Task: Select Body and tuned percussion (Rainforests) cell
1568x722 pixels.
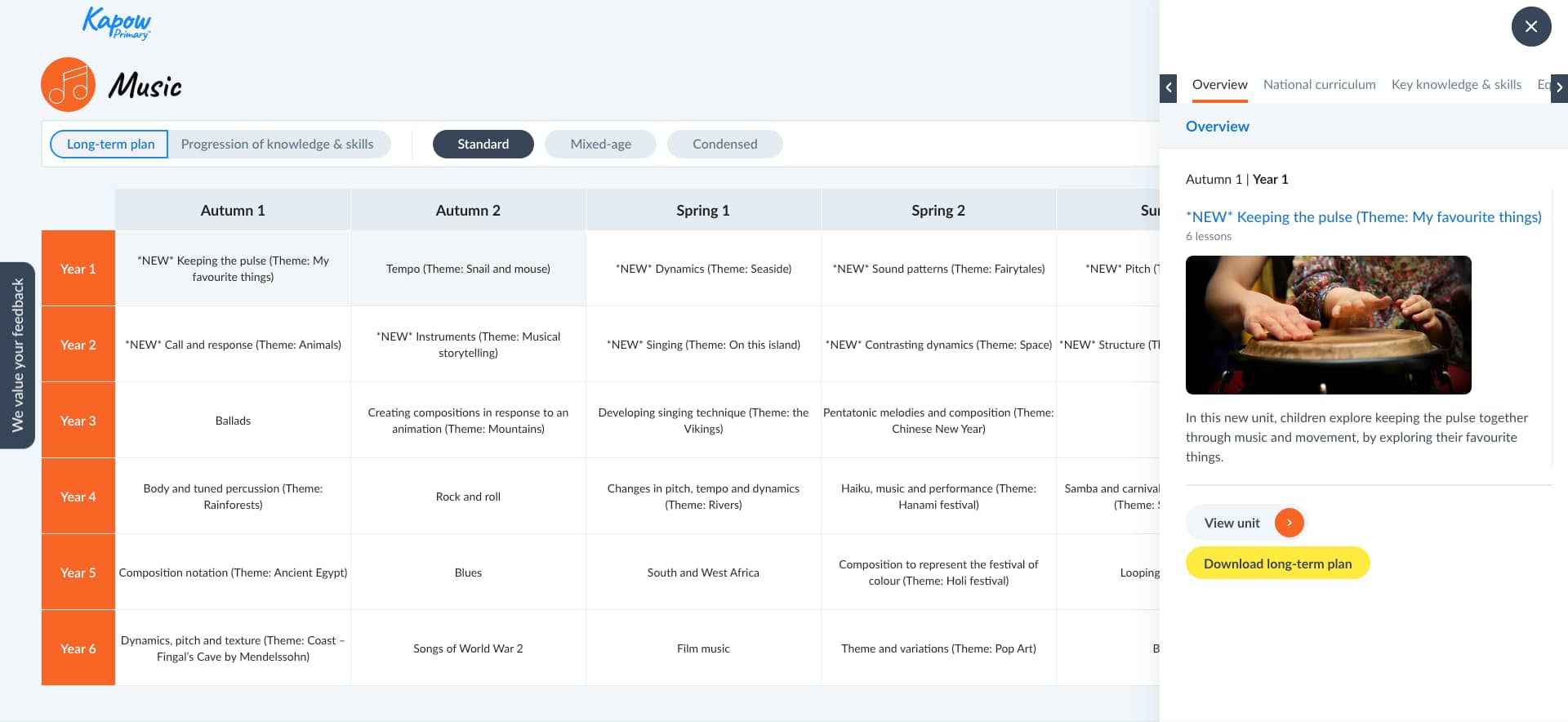Action: pos(233,497)
